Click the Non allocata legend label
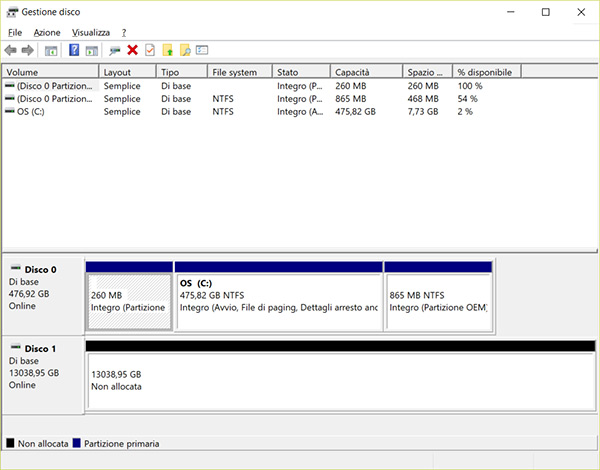The image size is (600, 470). tap(43, 444)
